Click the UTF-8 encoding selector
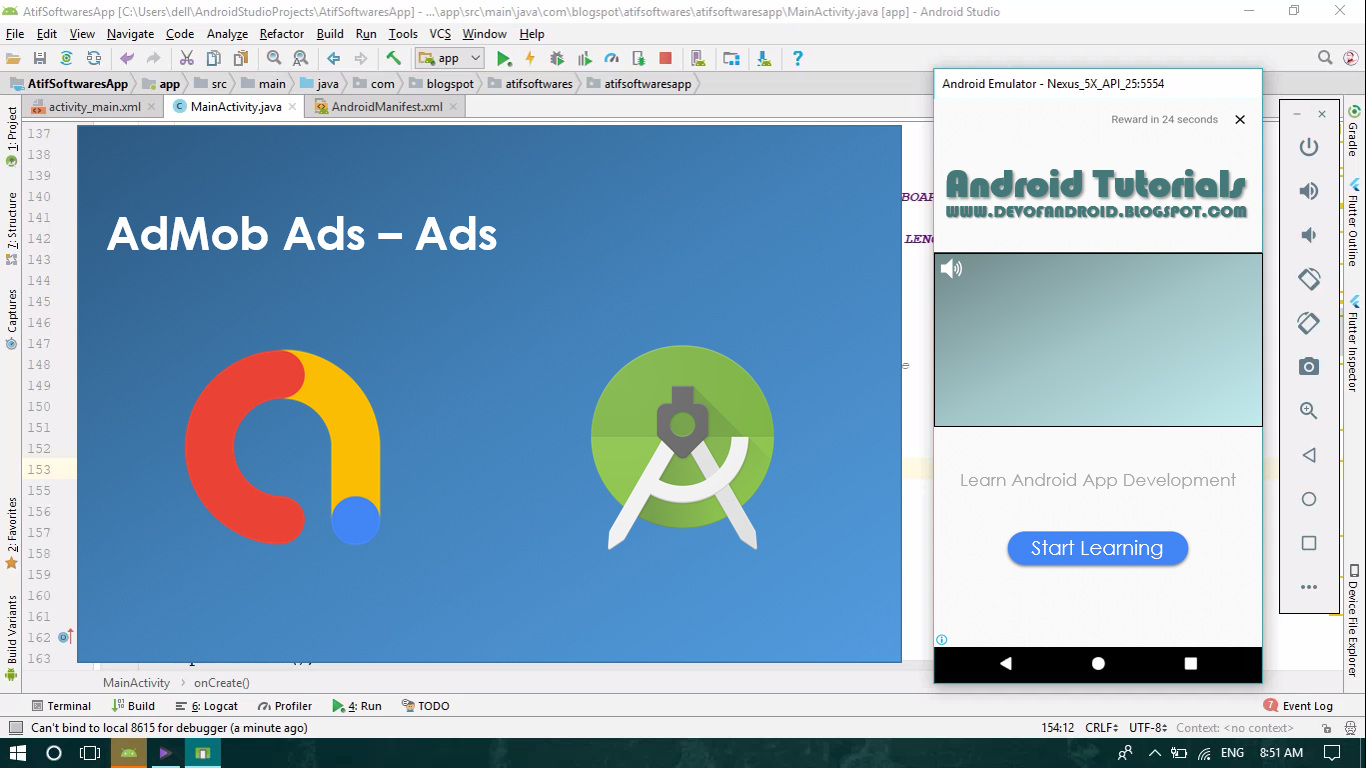This screenshot has width=1366, height=768. tap(1148, 728)
